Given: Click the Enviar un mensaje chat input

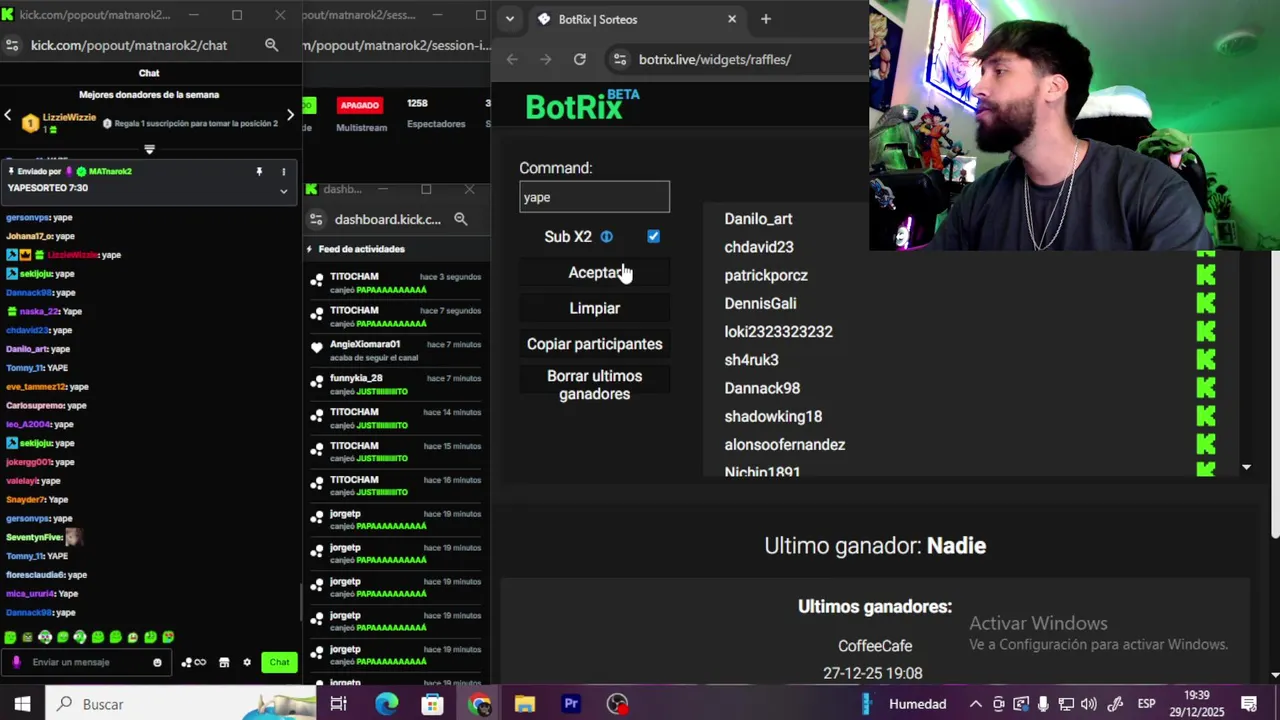Looking at the screenshot, I should (x=88, y=662).
